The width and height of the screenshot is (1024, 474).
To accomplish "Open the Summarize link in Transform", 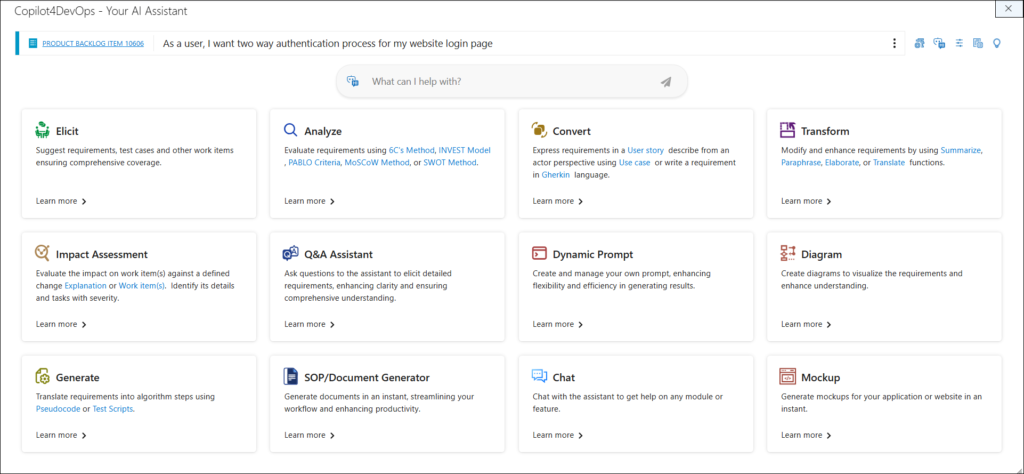I will tap(960, 150).
